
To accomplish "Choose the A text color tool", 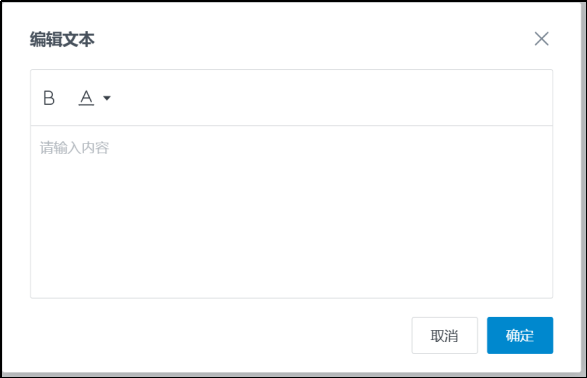I will click(x=86, y=98).
